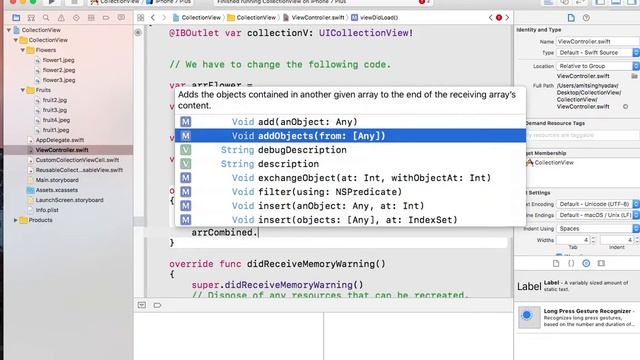Show the Media library icon
The image size is (640, 360).
601,263
